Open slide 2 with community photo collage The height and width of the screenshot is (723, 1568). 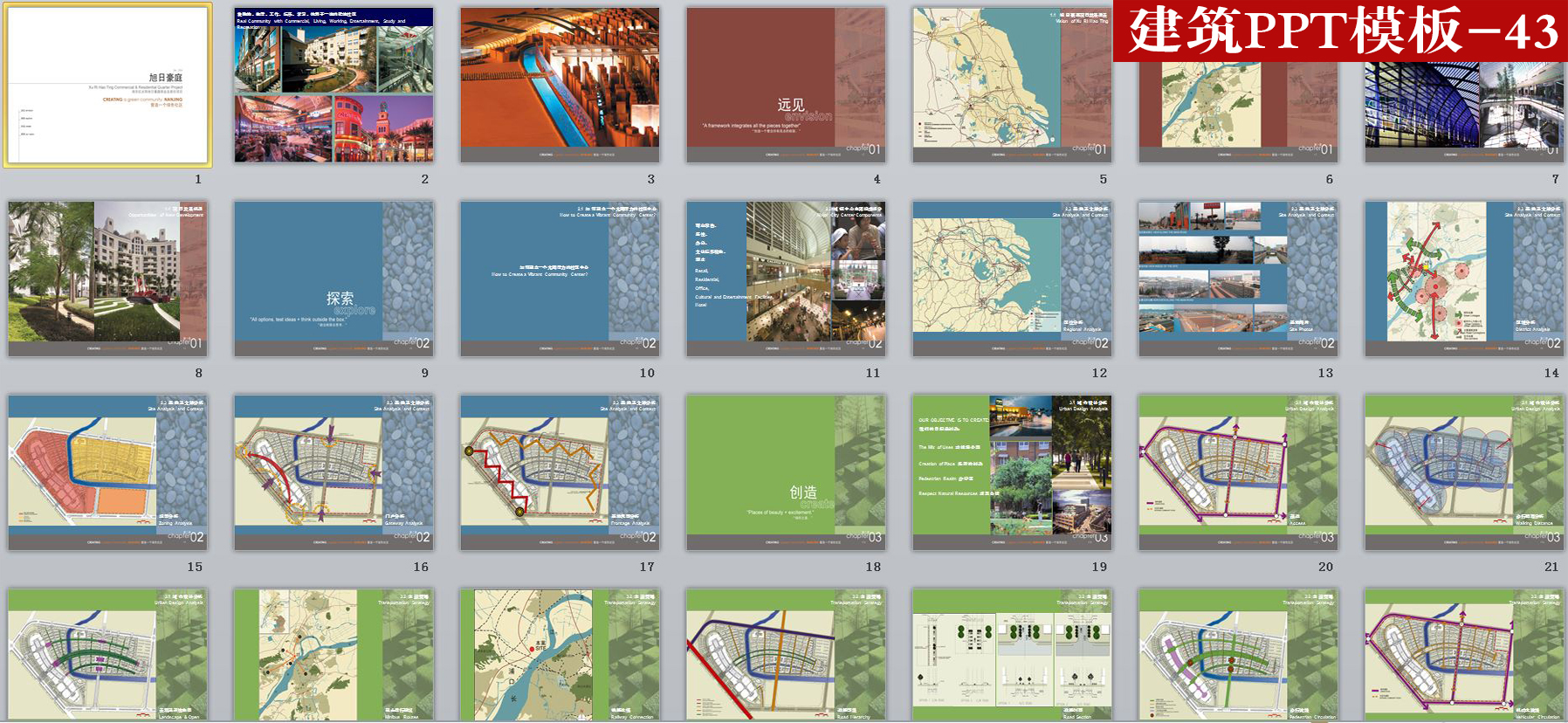(x=334, y=85)
